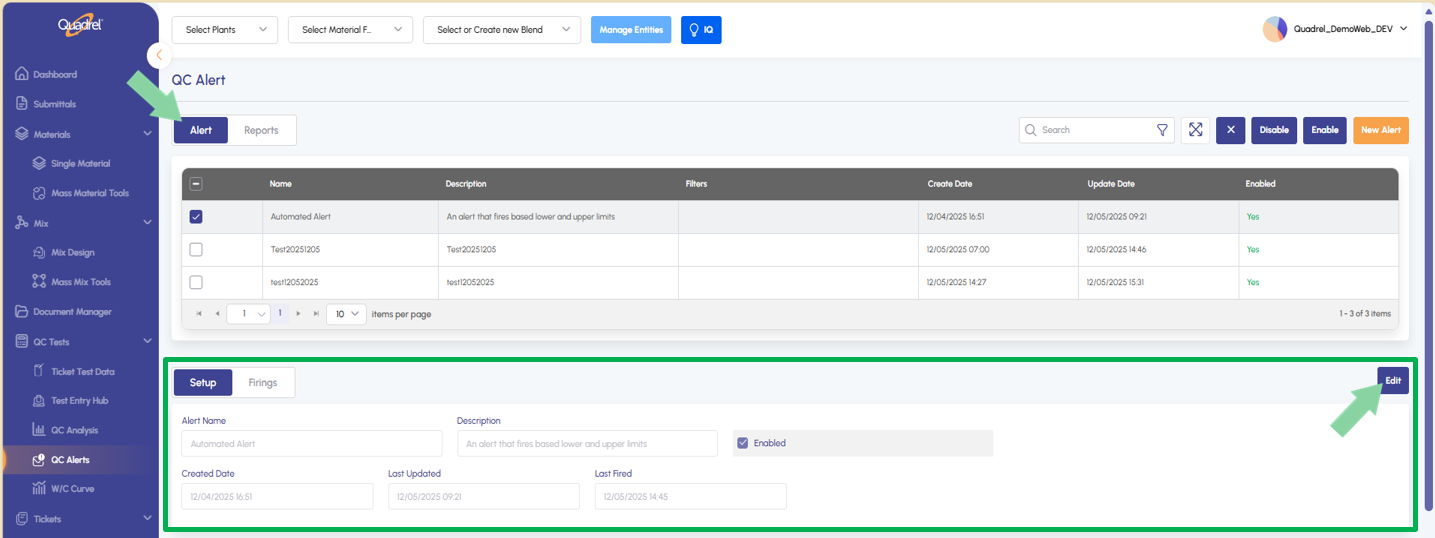Click the expand fullscreen arrows icon
Image resolution: width=1435 pixels, height=538 pixels.
1196,130
